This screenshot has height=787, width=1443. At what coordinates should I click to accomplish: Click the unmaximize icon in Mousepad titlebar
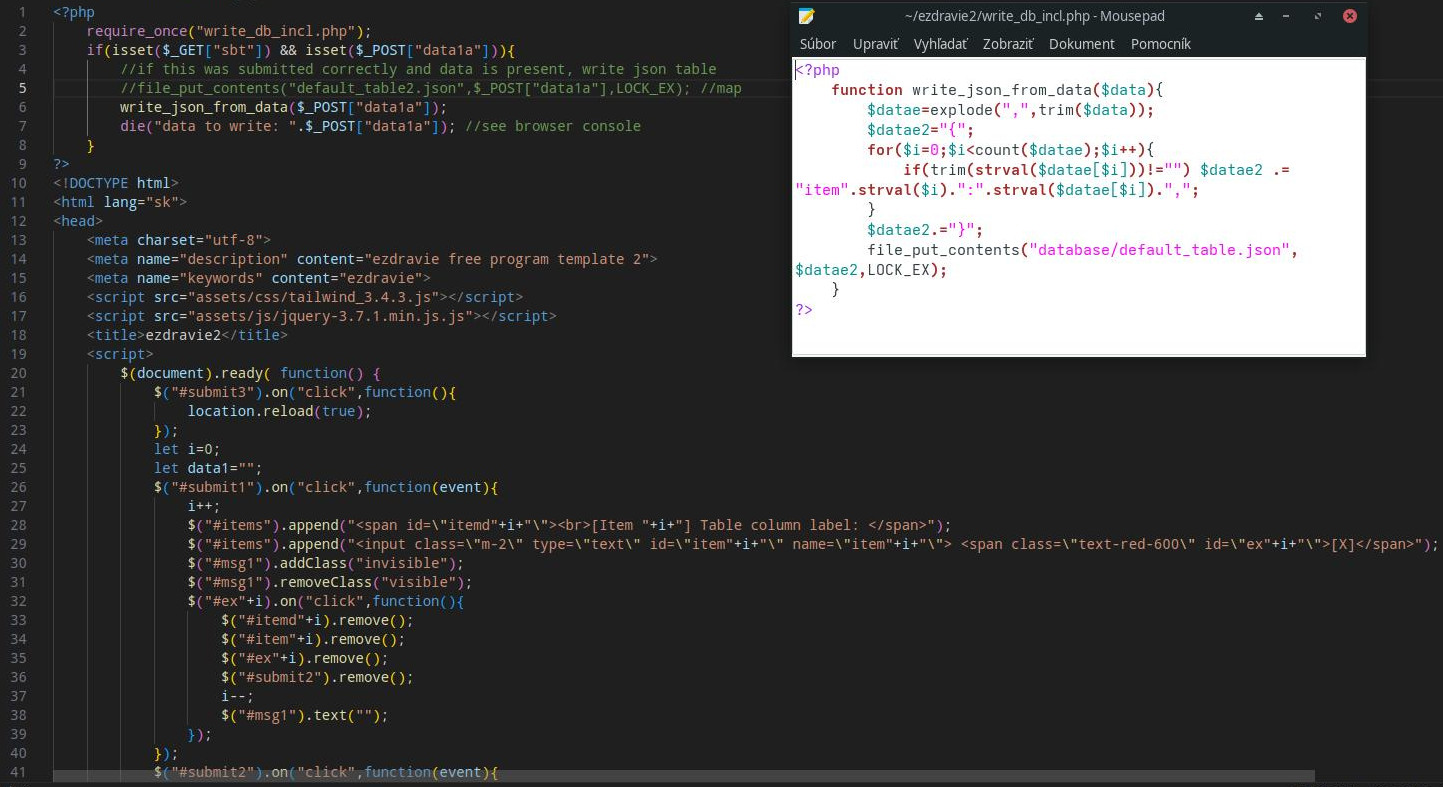coord(1317,16)
